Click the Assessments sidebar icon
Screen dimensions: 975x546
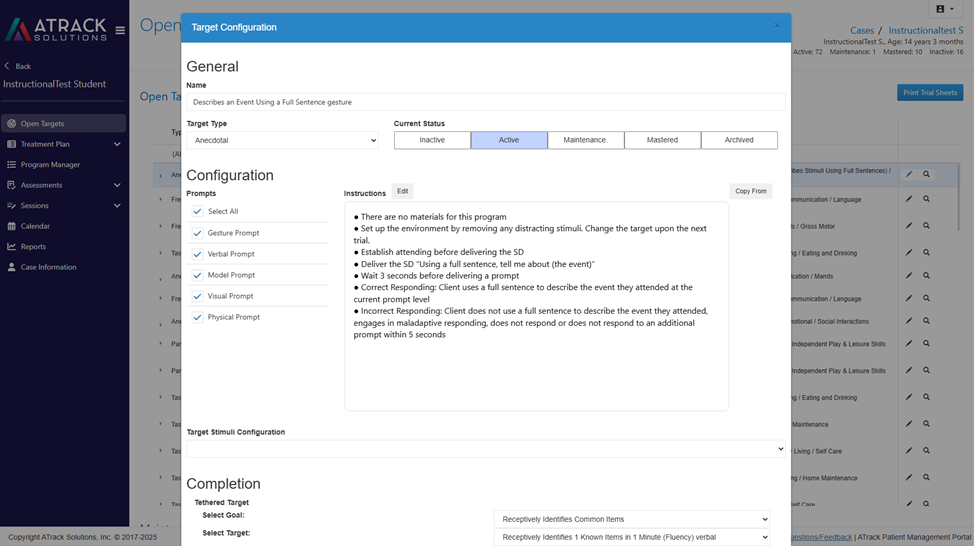11,185
